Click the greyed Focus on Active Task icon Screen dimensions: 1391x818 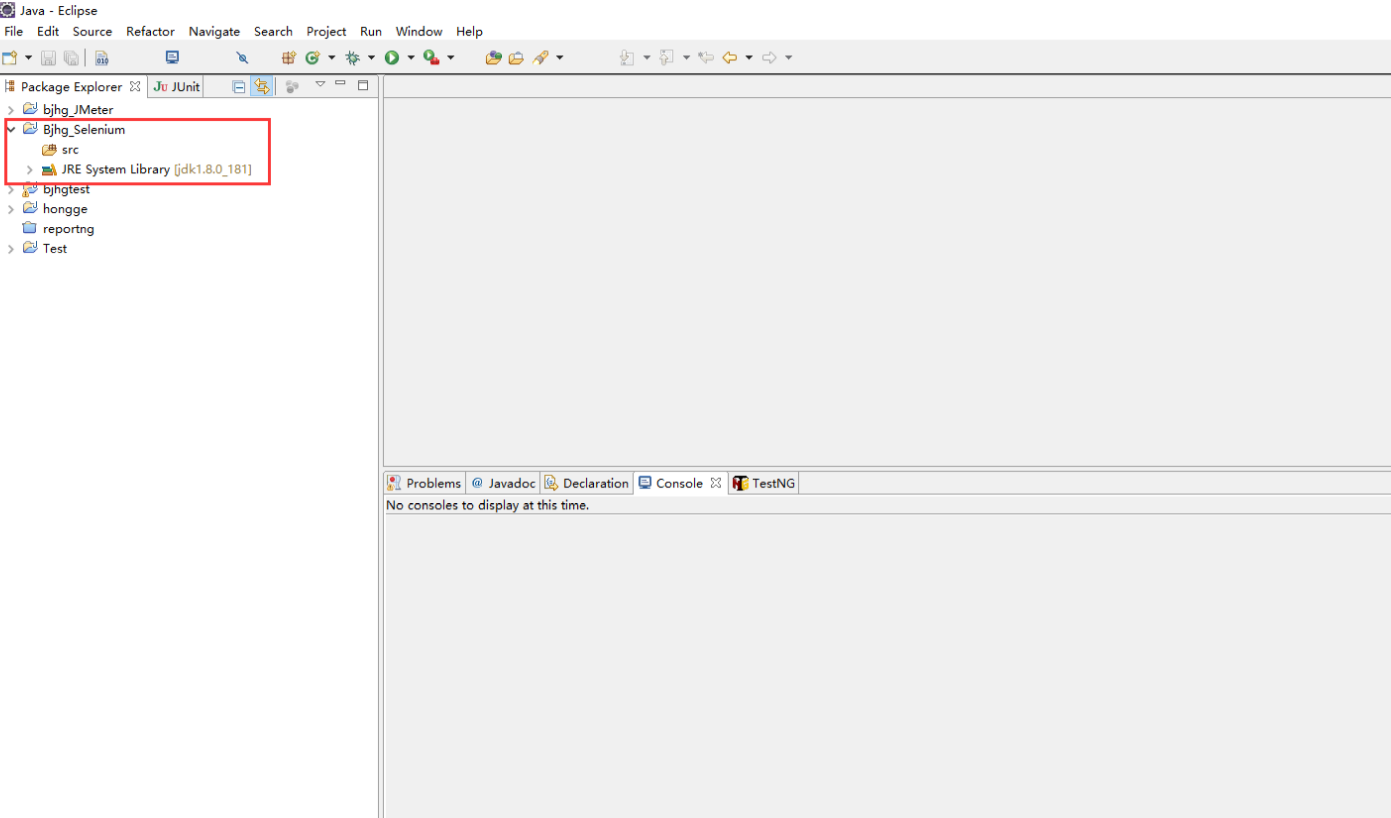[x=292, y=87]
